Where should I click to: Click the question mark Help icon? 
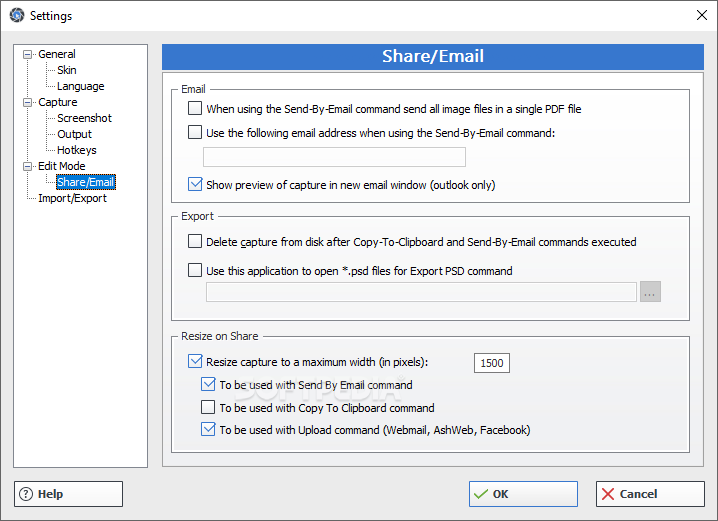point(28,494)
